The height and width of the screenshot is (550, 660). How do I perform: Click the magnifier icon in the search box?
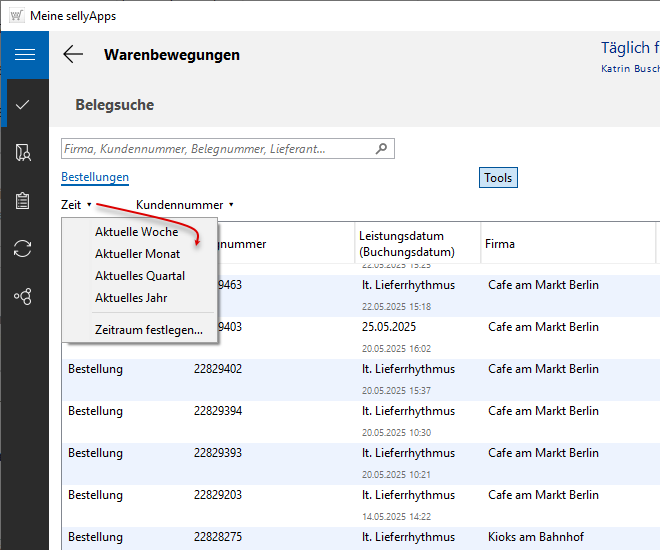pyautogui.click(x=381, y=149)
